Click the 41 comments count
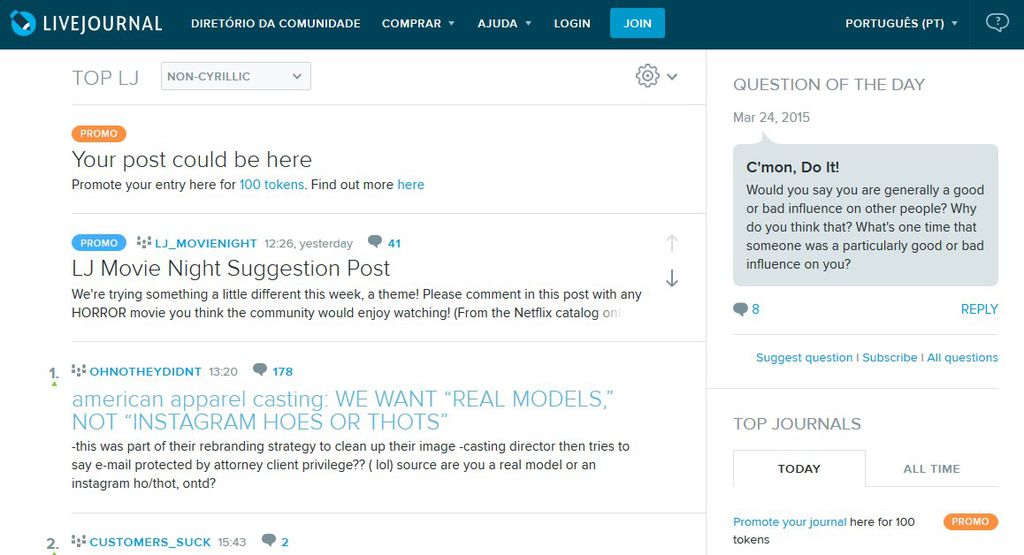 click(394, 244)
